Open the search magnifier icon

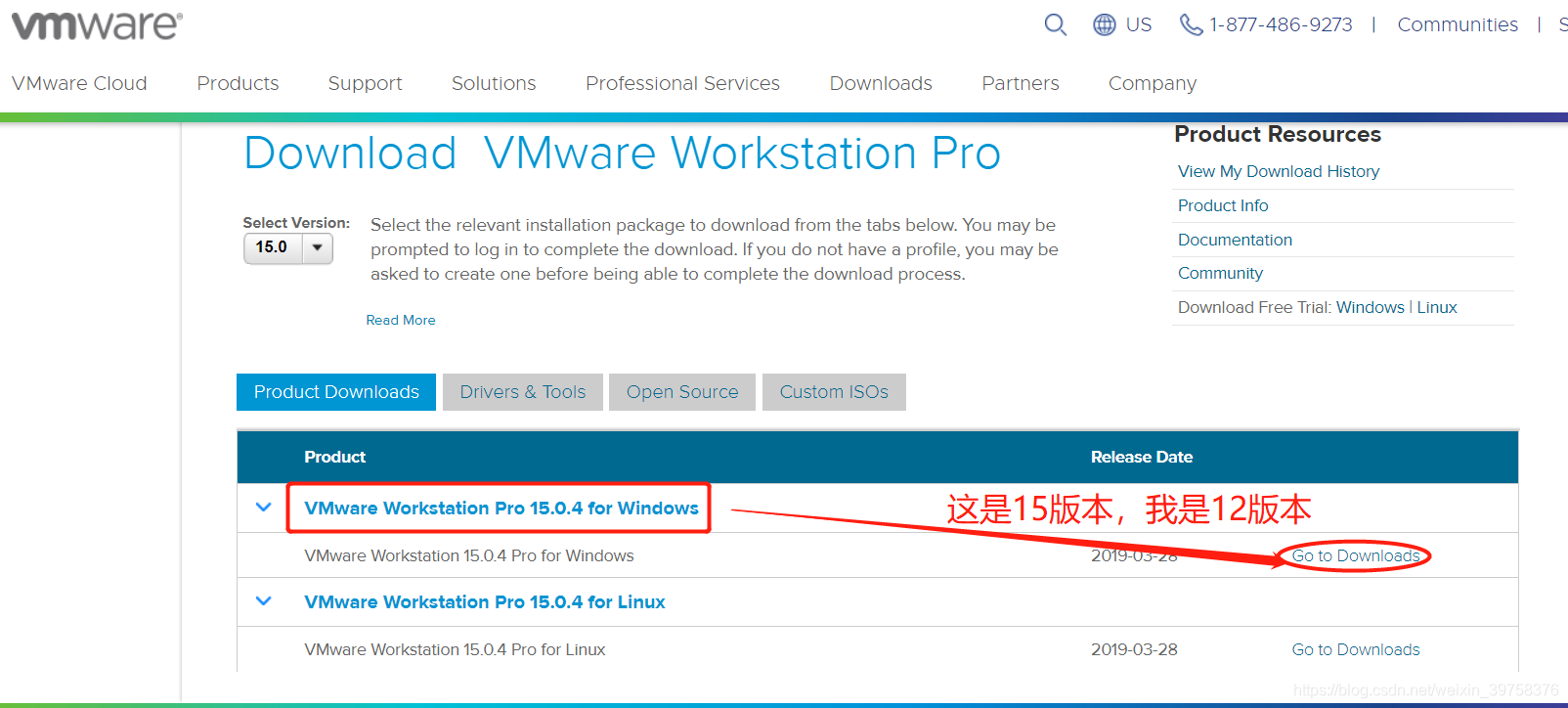click(x=1055, y=24)
